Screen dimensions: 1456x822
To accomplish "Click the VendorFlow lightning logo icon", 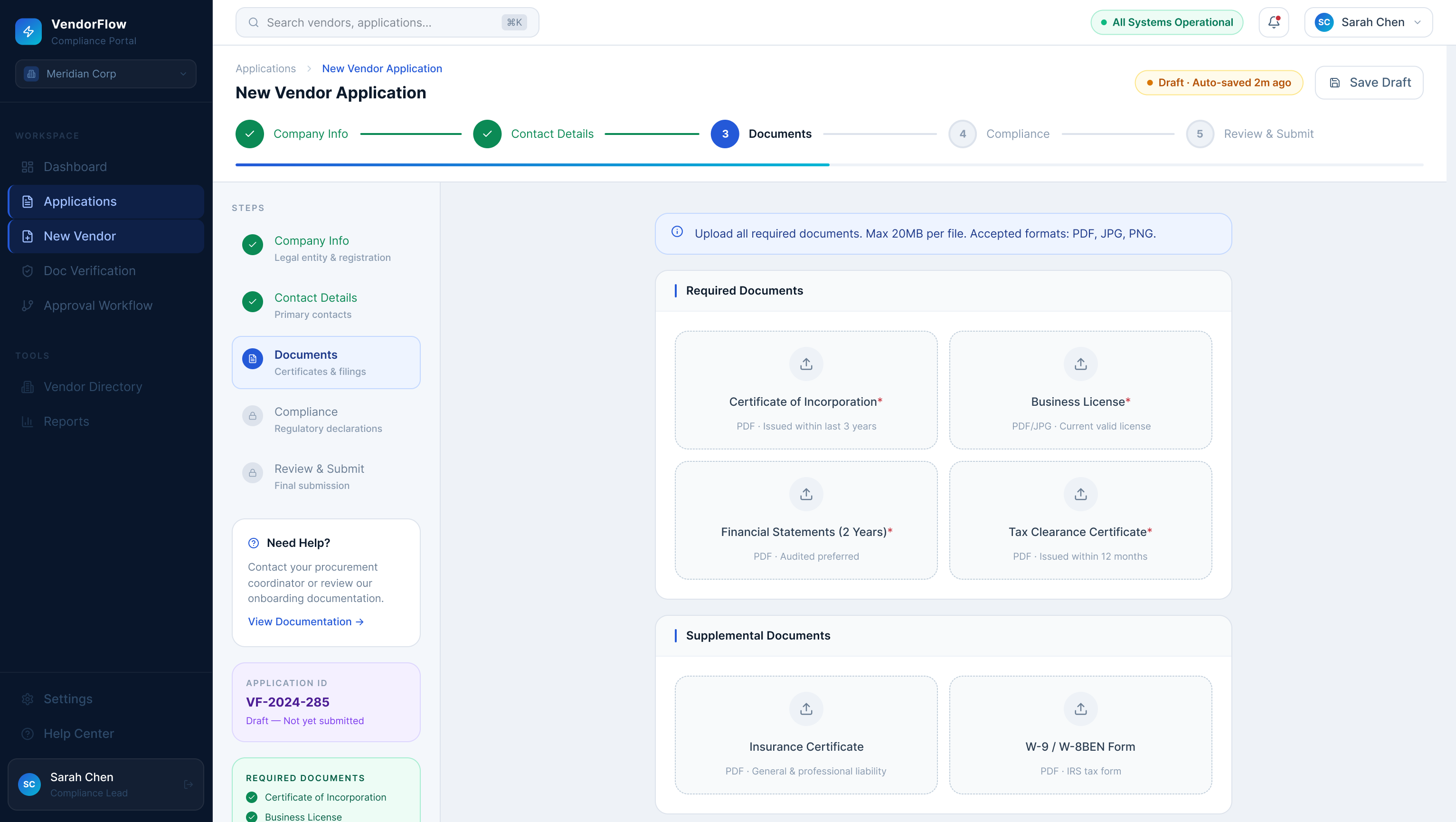I will tap(28, 32).
